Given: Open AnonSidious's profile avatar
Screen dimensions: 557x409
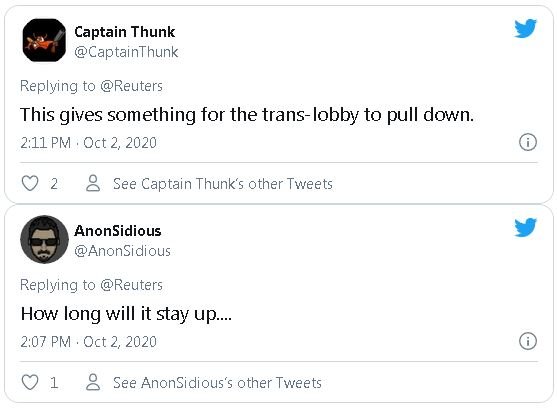Looking at the screenshot, I should (x=44, y=239).
